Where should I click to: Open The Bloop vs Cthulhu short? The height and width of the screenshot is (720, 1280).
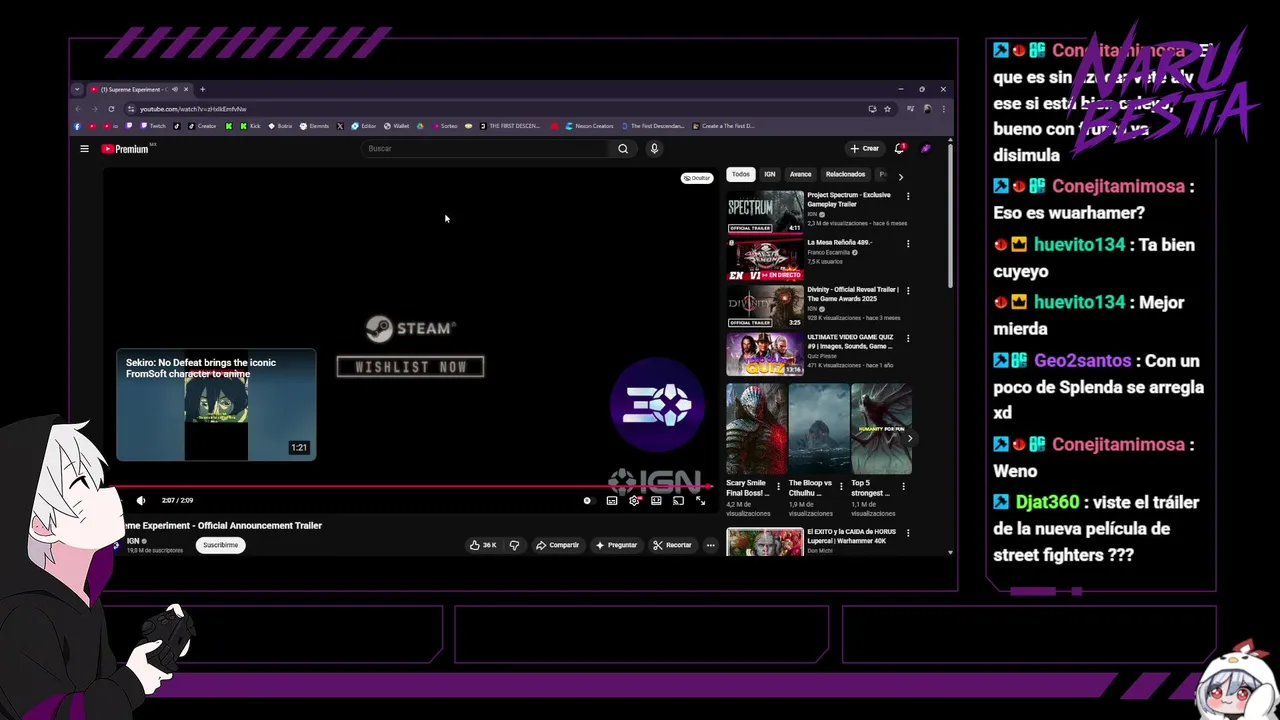tap(819, 429)
